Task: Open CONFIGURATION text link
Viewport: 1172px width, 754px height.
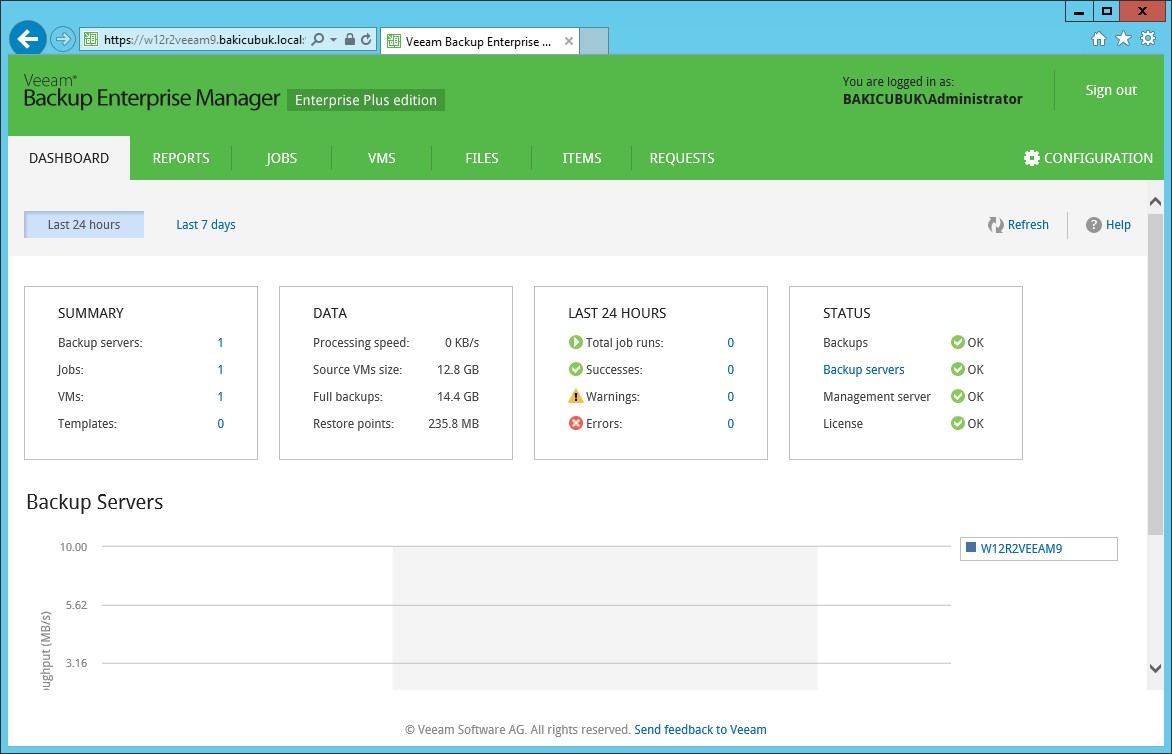Action: [x=1098, y=158]
